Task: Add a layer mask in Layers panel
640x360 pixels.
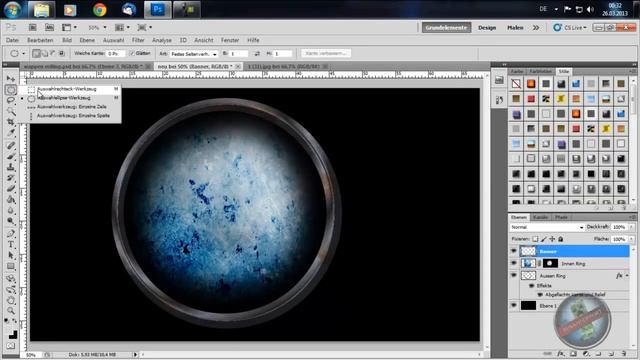Action: click(573, 353)
